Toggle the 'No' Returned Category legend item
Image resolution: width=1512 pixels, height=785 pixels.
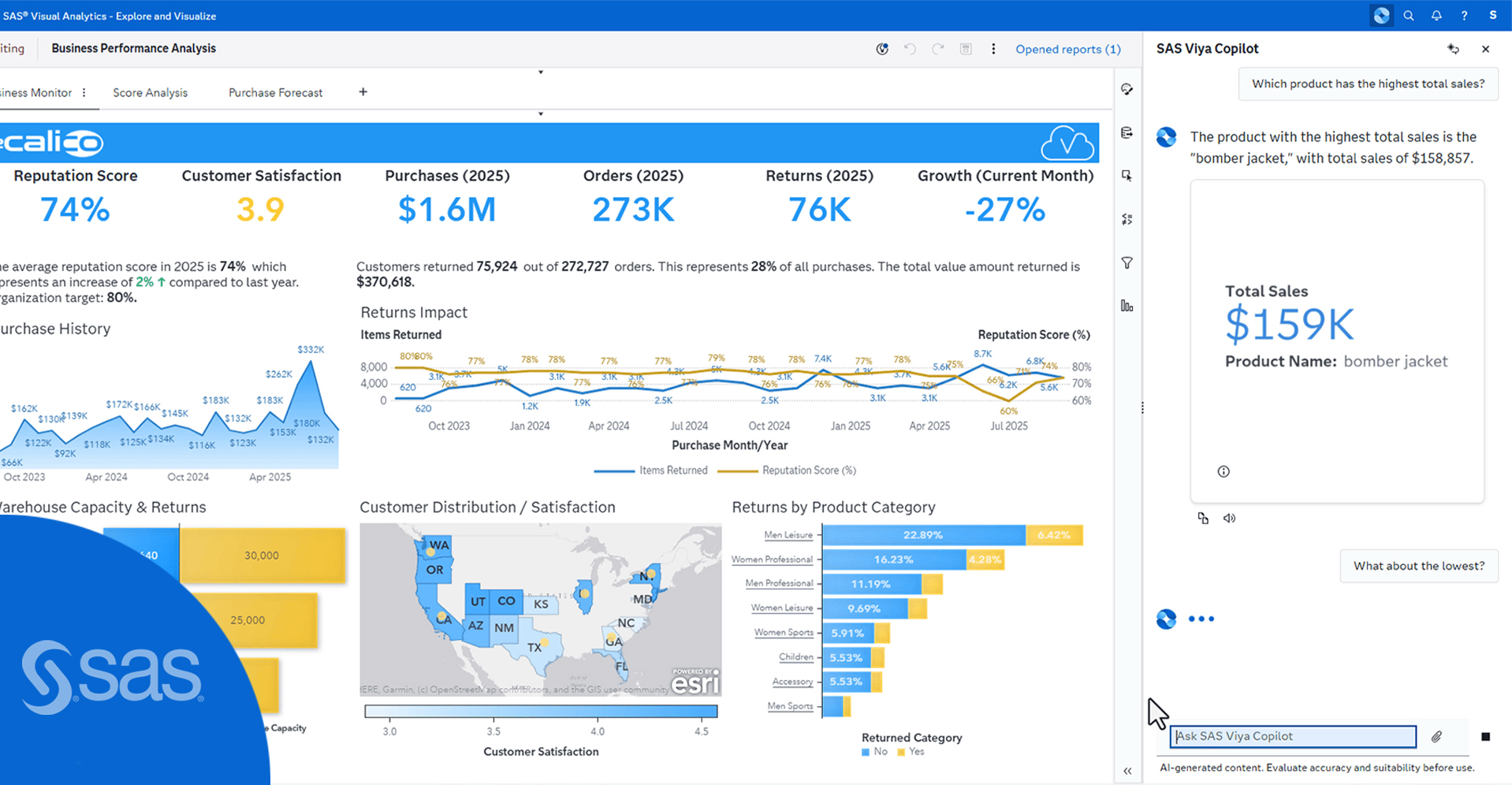pyautogui.click(x=874, y=752)
